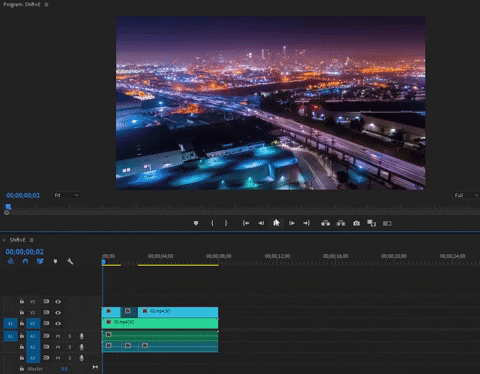Click the Mark In bracket button
480x374 pixels.
click(212, 223)
